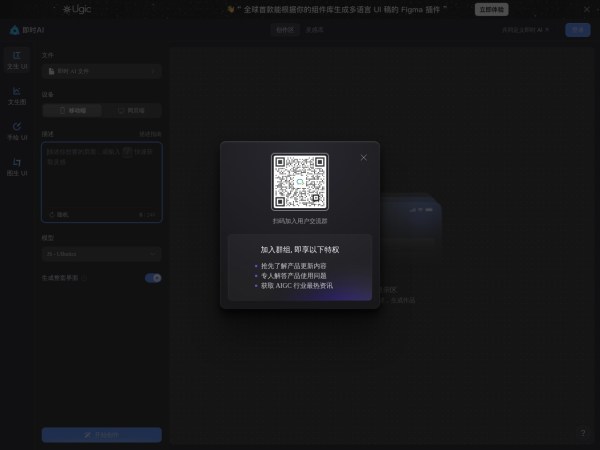Close the QR code group popup
Image resolution: width=600 pixels, height=450 pixels.
(363, 157)
